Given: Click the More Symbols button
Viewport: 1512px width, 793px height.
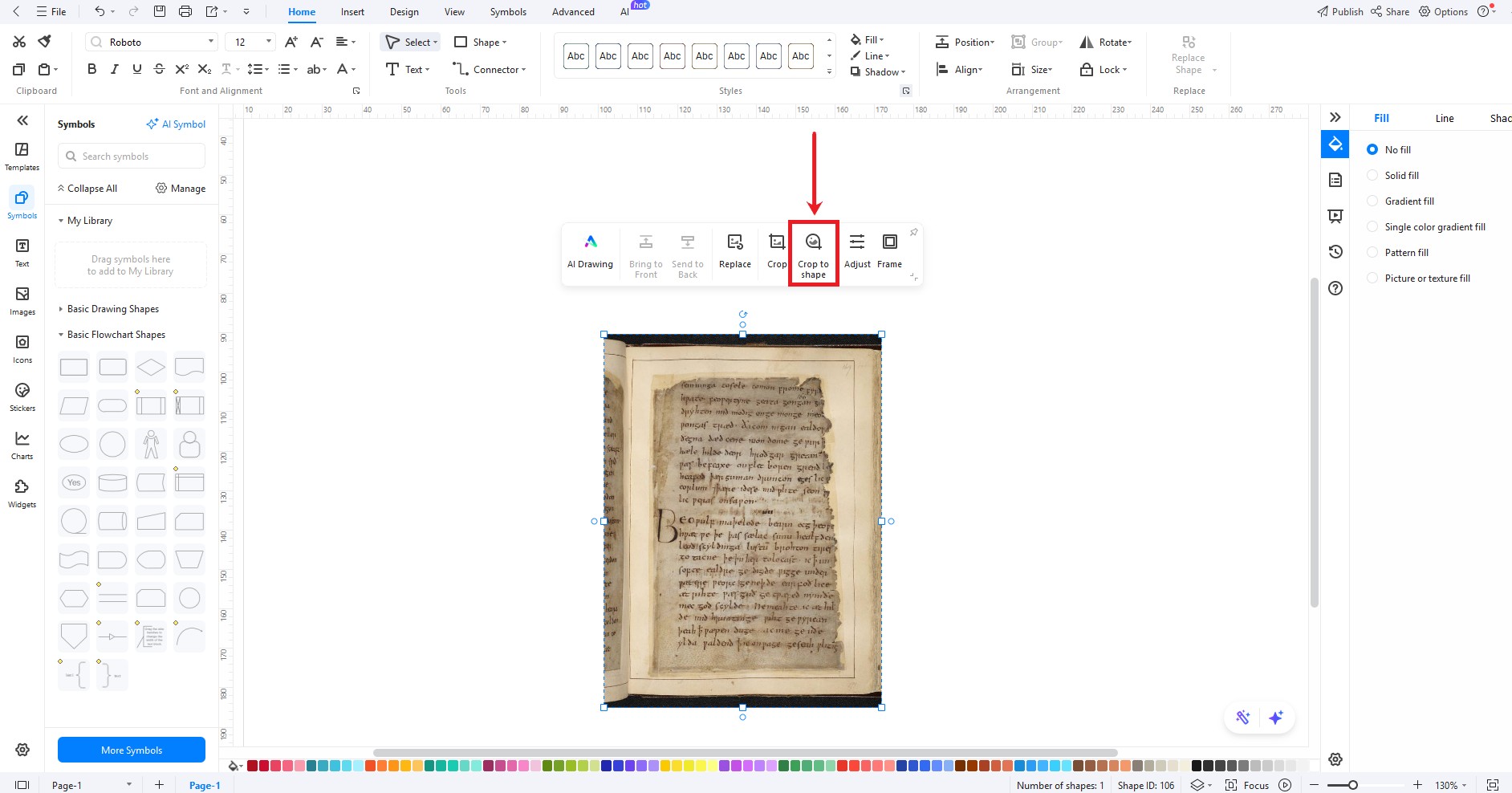Looking at the screenshot, I should pyautogui.click(x=132, y=750).
